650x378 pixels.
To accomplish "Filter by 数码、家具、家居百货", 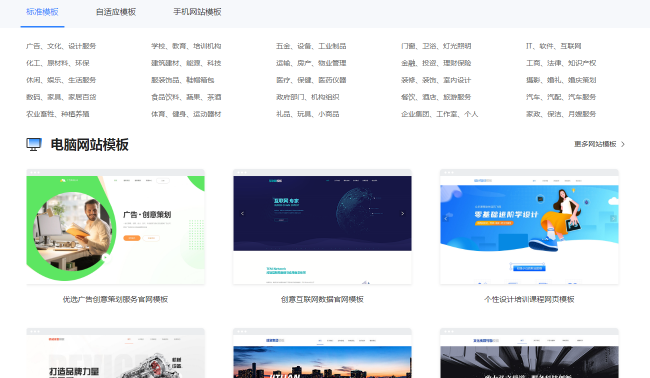I will [61, 97].
